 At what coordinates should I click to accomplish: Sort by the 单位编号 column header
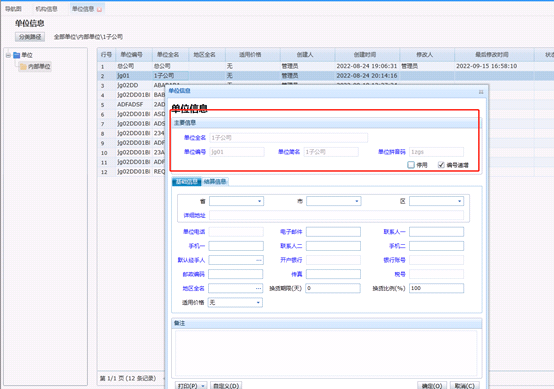134,55
